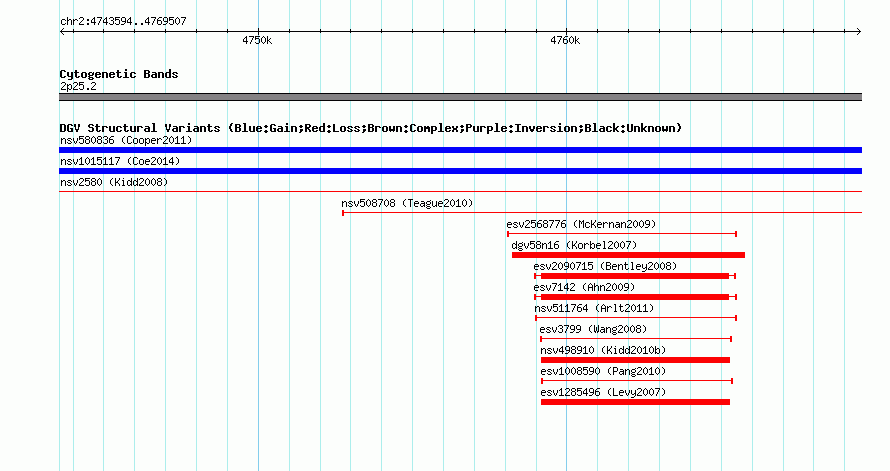Screen dimensions: 890x471
Task: Open dgv58n16 (Korbel2007) variant label
Action: [574, 245]
